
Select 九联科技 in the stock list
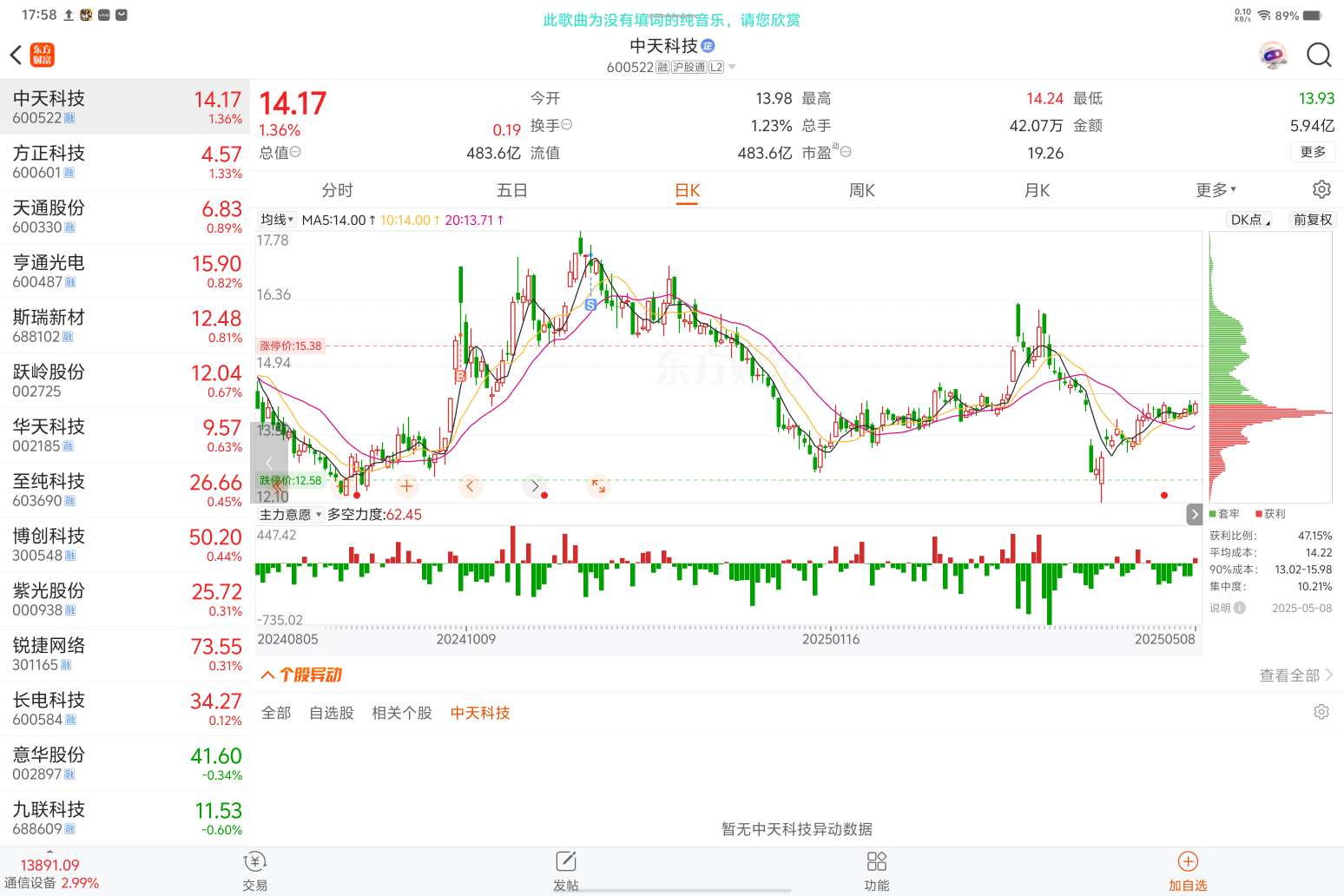125,818
